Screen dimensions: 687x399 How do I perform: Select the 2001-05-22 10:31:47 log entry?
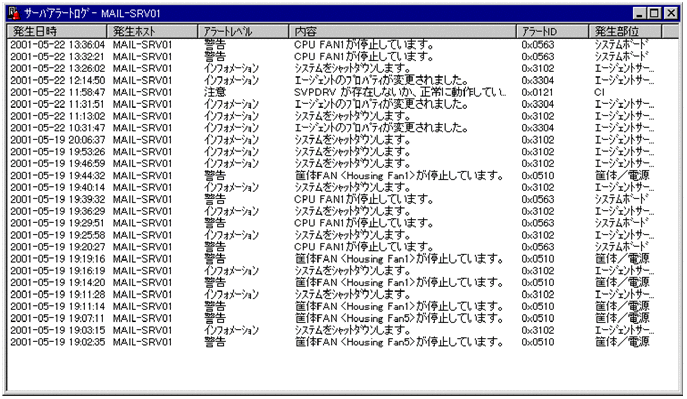[342, 128]
